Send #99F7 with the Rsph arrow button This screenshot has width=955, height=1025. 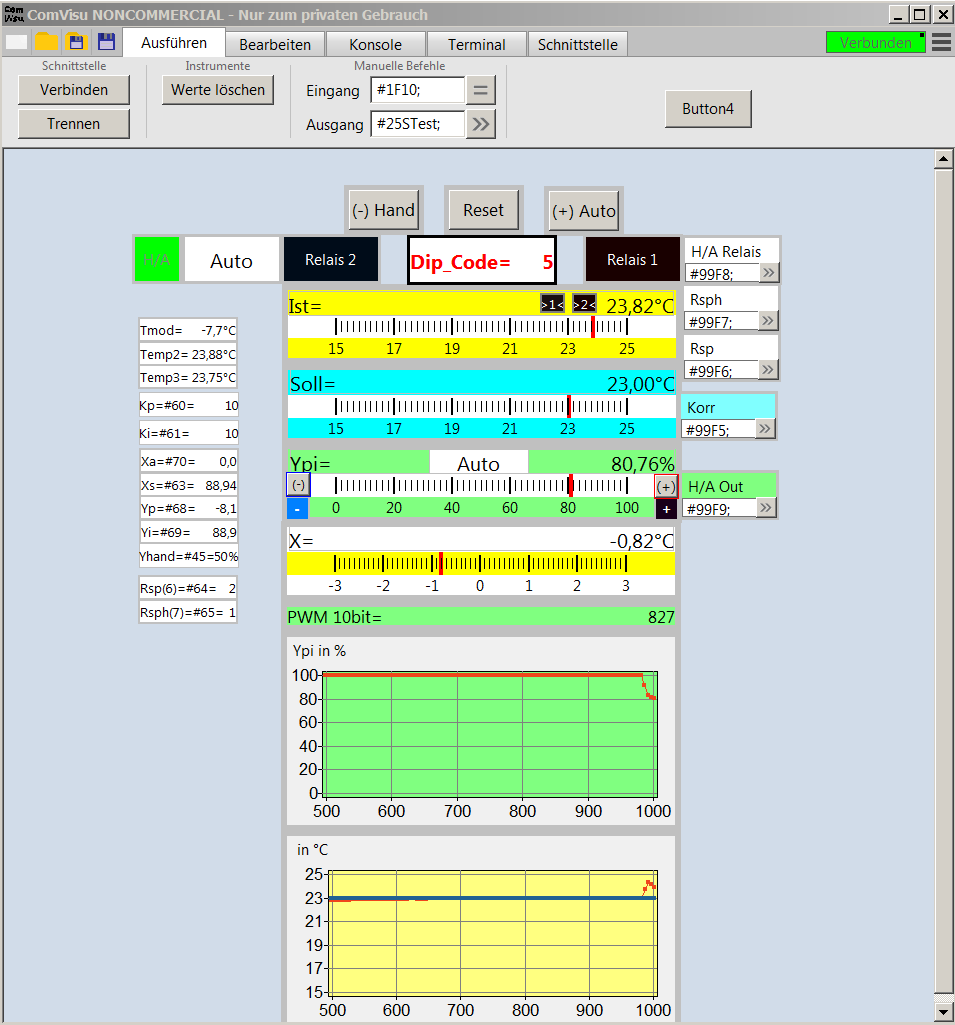[768, 320]
